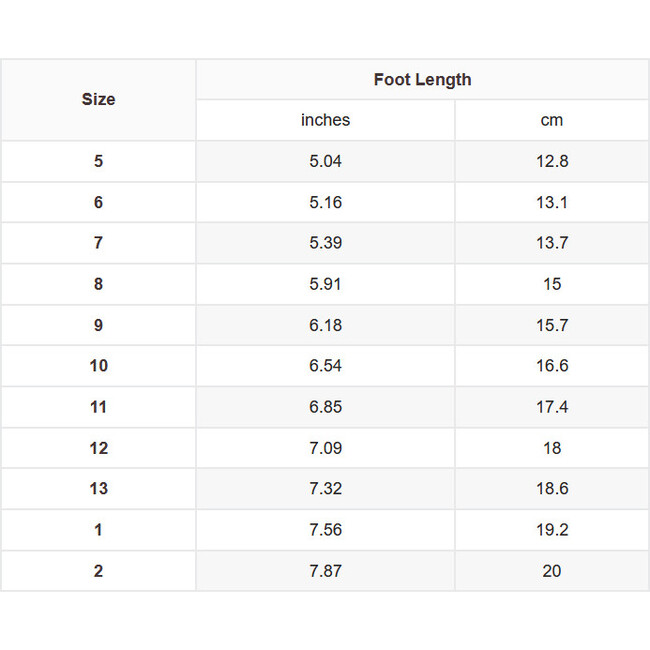Click the 18.6 cm cell

[x=552, y=489]
